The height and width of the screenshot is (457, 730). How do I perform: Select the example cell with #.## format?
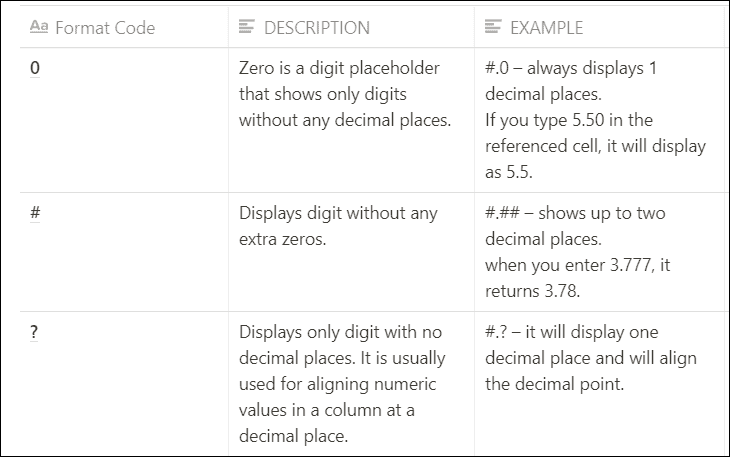(x=602, y=252)
